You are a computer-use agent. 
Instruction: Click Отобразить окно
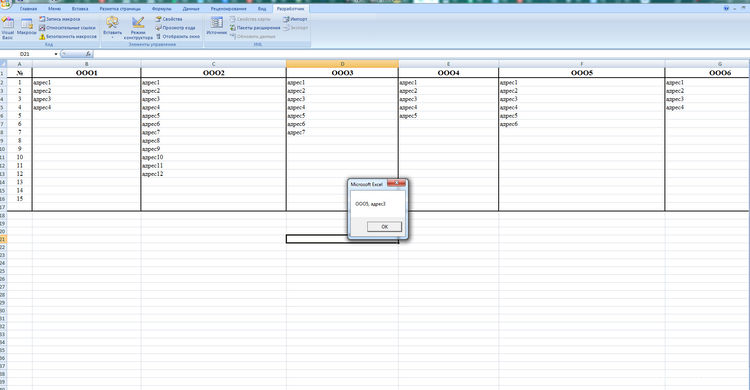point(177,36)
